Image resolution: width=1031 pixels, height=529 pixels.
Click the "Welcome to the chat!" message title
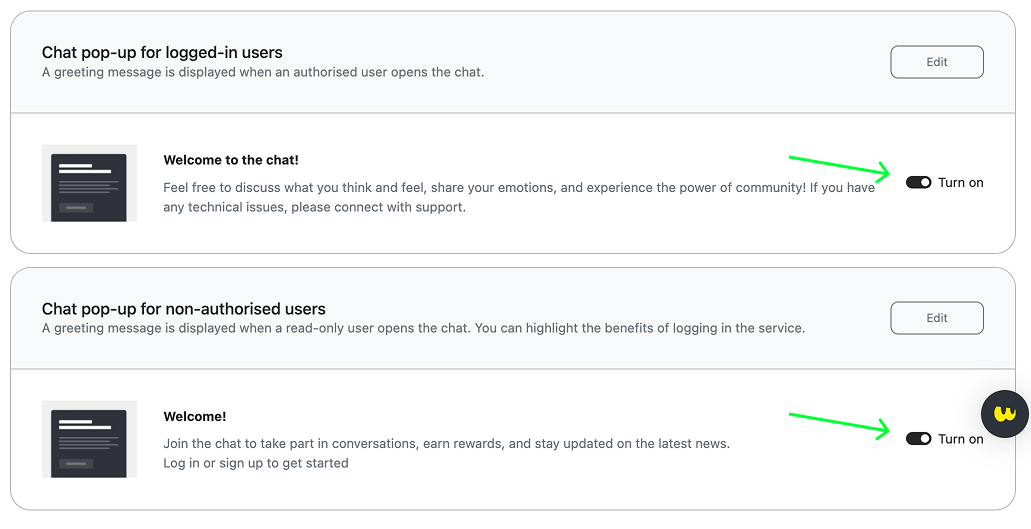click(x=231, y=160)
